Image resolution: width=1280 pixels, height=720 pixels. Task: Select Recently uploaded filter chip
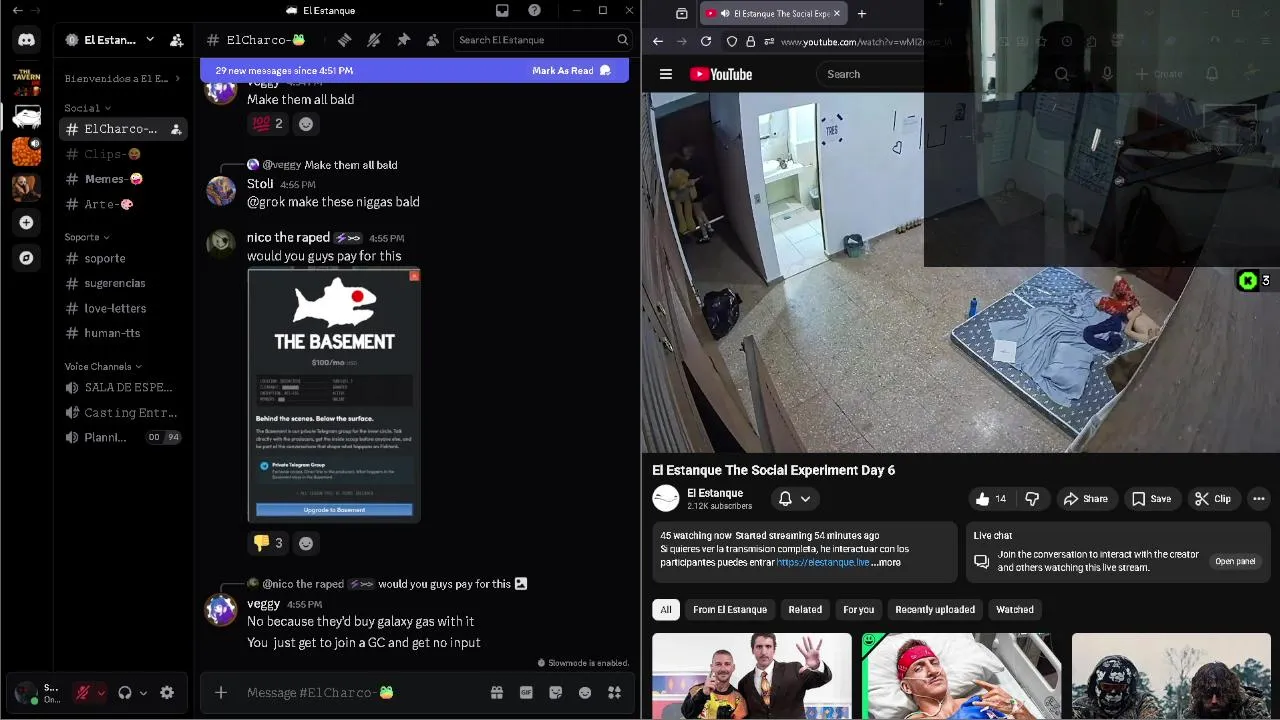[x=935, y=609]
